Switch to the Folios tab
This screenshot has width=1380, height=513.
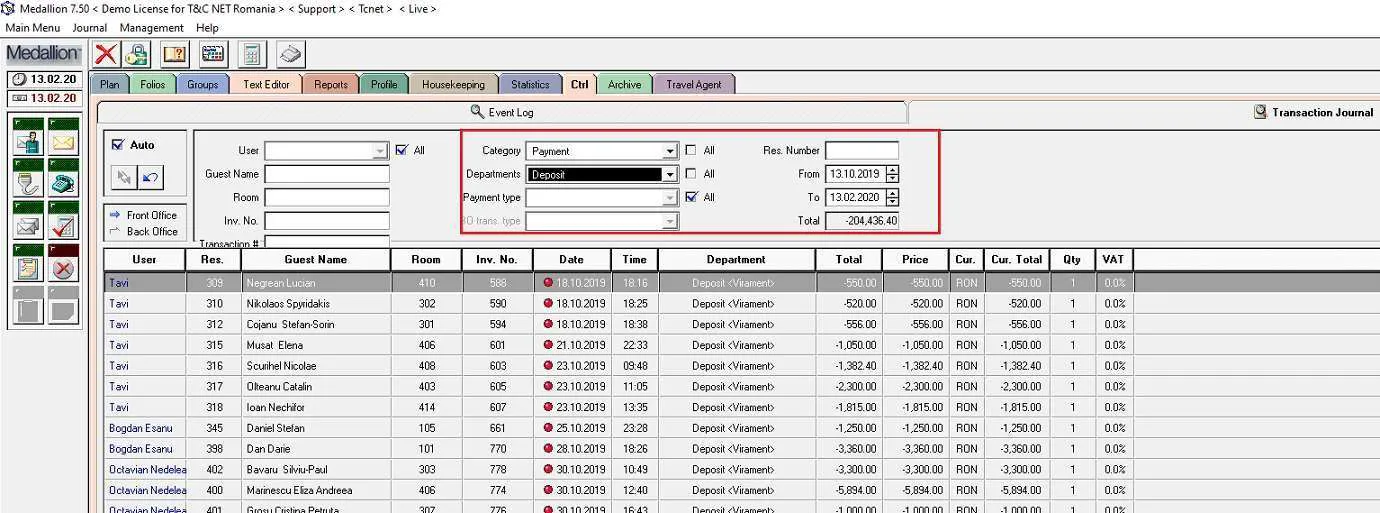pos(153,84)
